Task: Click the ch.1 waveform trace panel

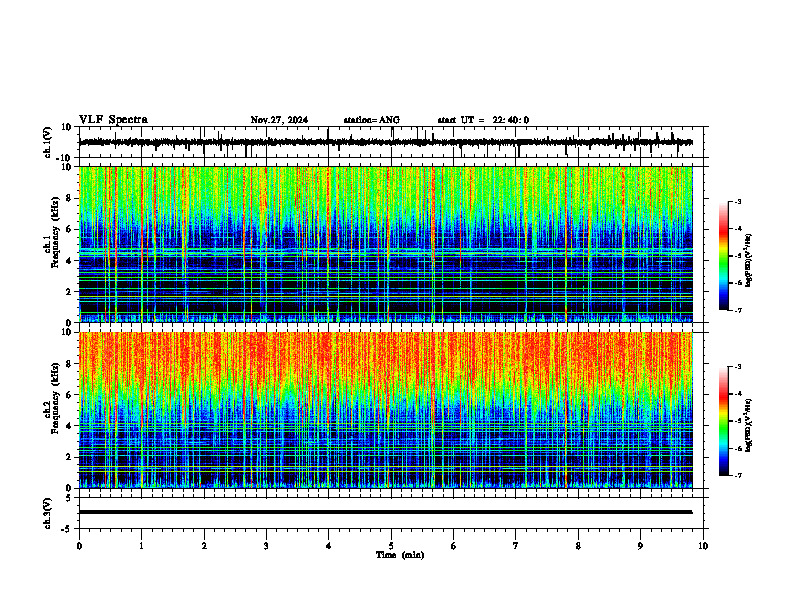Action: [x=393, y=142]
